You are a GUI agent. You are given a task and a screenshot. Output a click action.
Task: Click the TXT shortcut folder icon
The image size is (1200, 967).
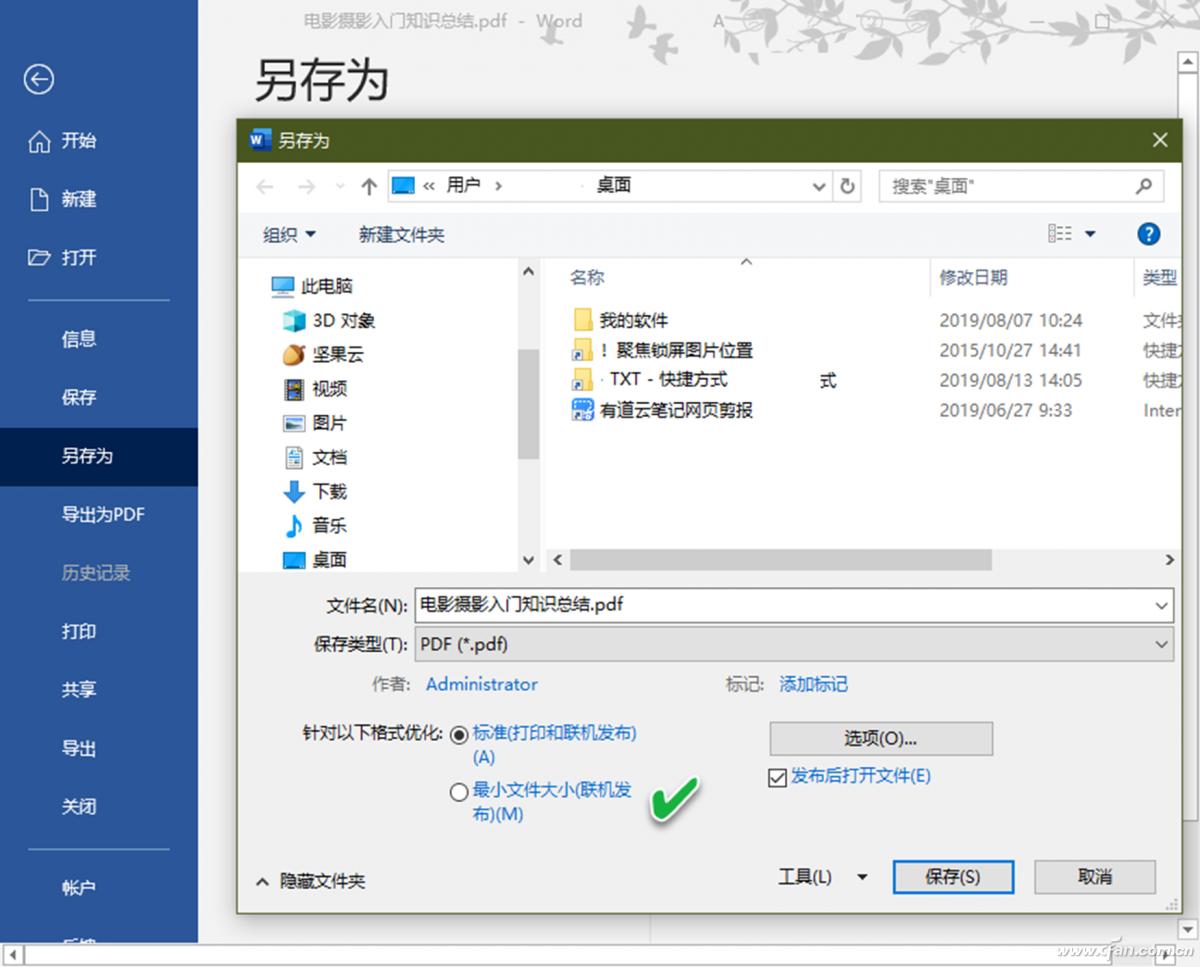coord(583,380)
